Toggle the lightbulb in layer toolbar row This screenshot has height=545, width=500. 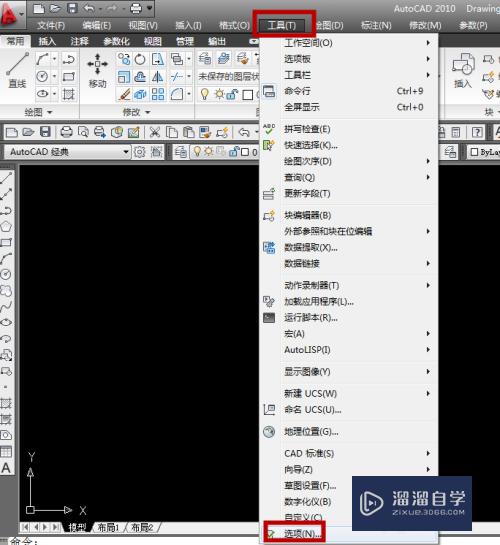[x=197, y=152]
